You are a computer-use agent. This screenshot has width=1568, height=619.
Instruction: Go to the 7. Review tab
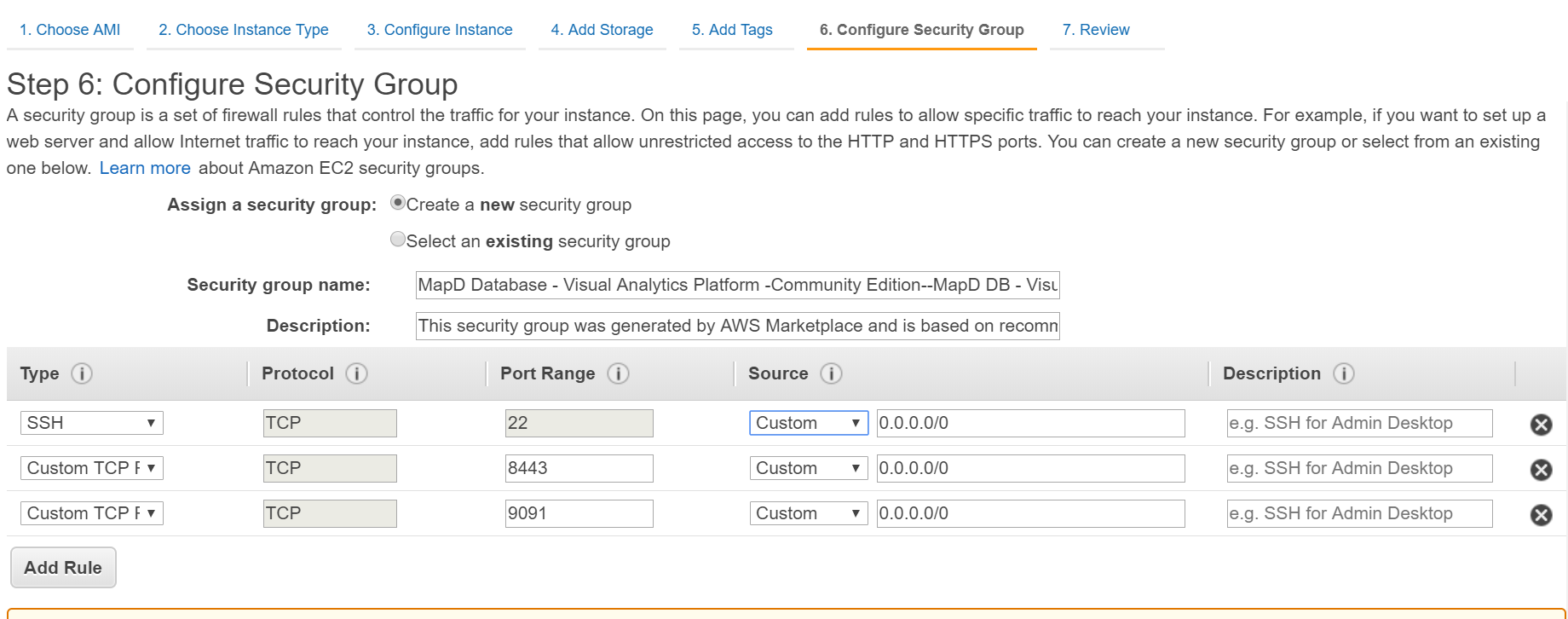coord(1096,30)
